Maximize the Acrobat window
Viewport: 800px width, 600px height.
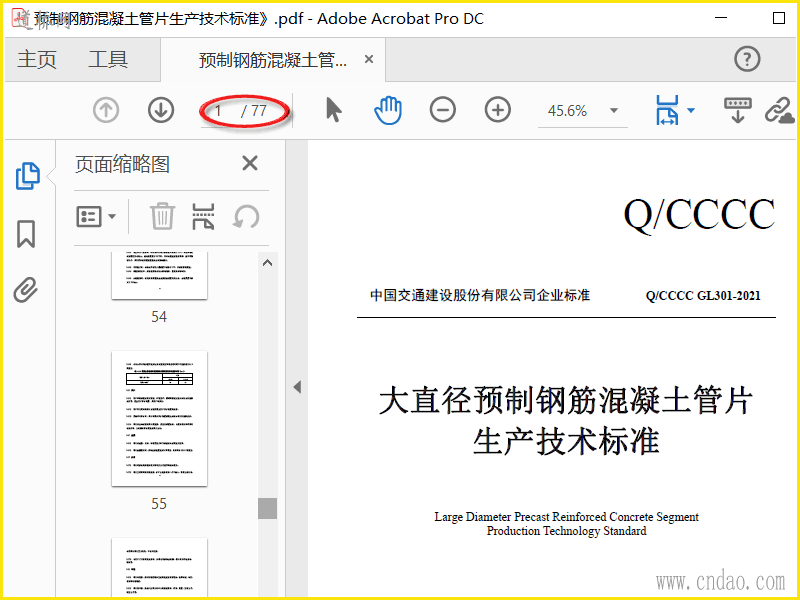point(779,18)
